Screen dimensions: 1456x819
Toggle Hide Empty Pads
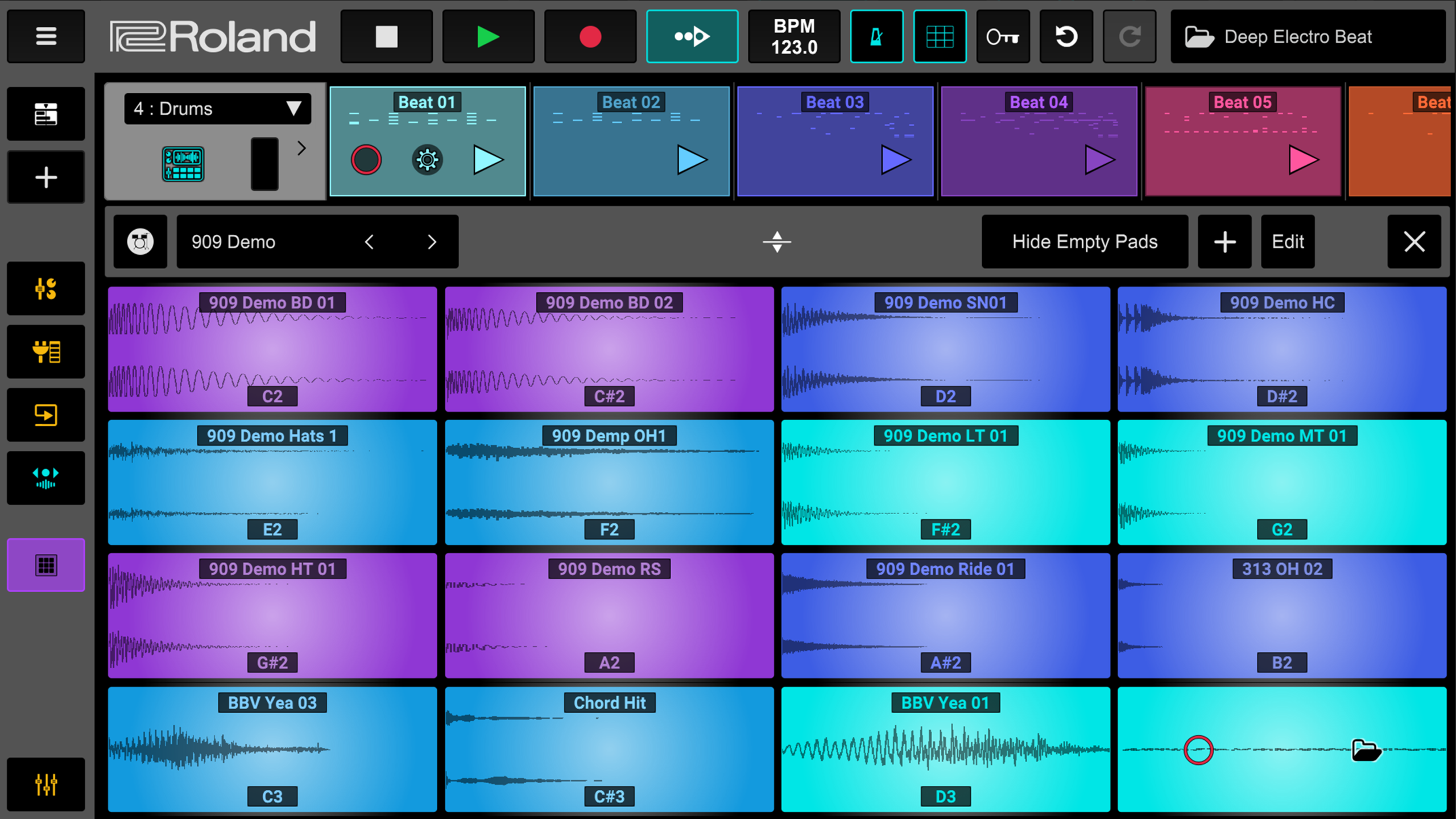(x=1085, y=242)
